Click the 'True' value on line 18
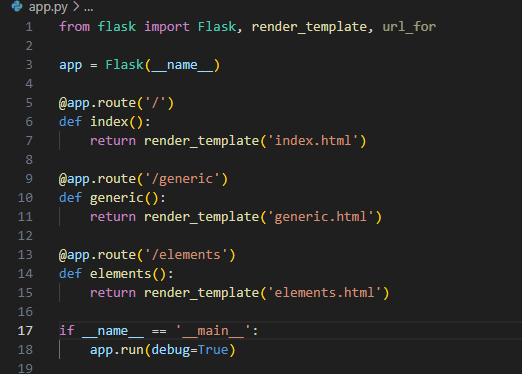This screenshot has height=374, width=522. 213,350
